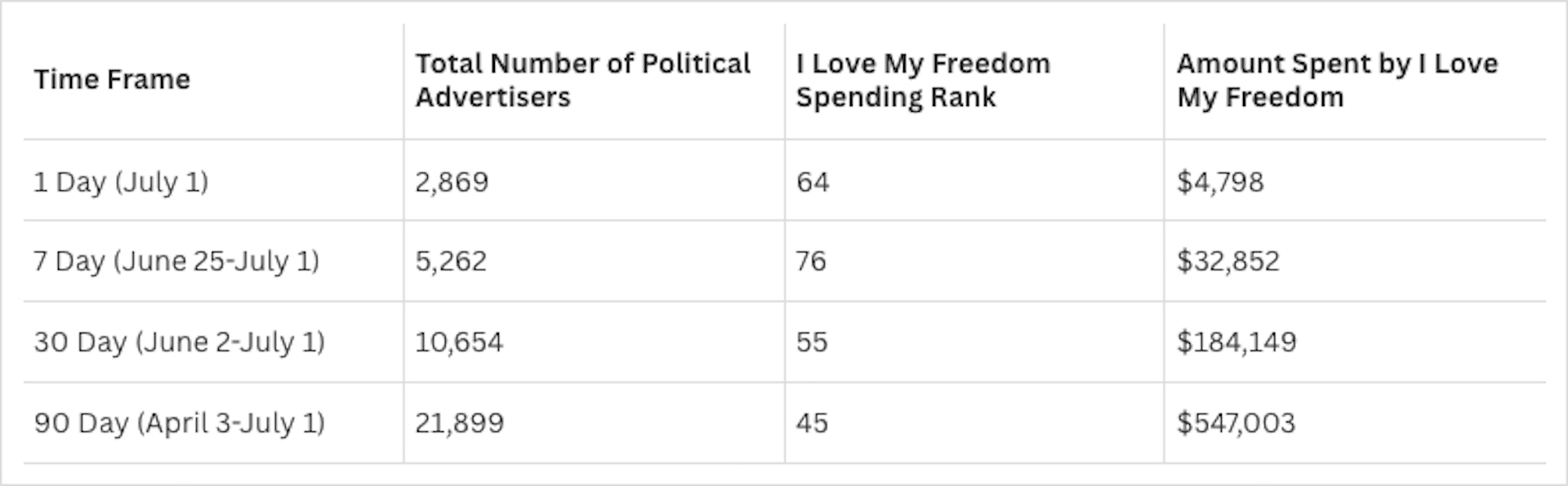Select the spending rank 76 cell
1568x486 pixels.
(x=811, y=261)
